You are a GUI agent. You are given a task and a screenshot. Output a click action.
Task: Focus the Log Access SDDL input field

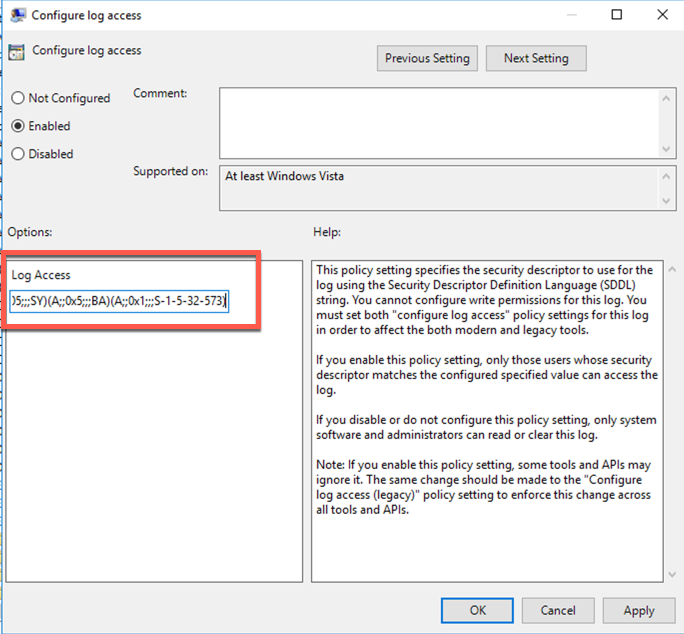[119, 300]
